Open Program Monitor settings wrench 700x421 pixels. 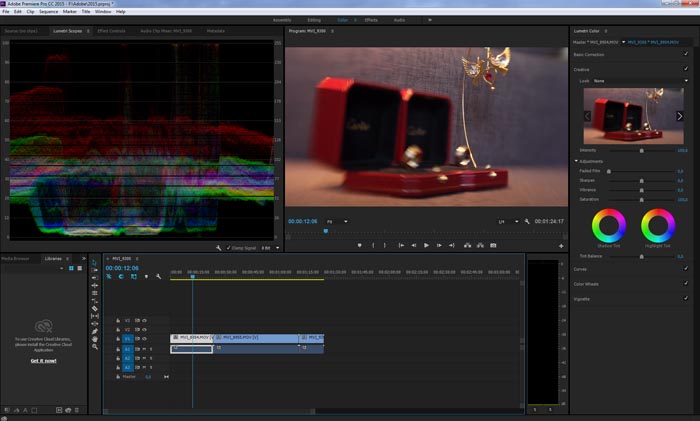527,221
